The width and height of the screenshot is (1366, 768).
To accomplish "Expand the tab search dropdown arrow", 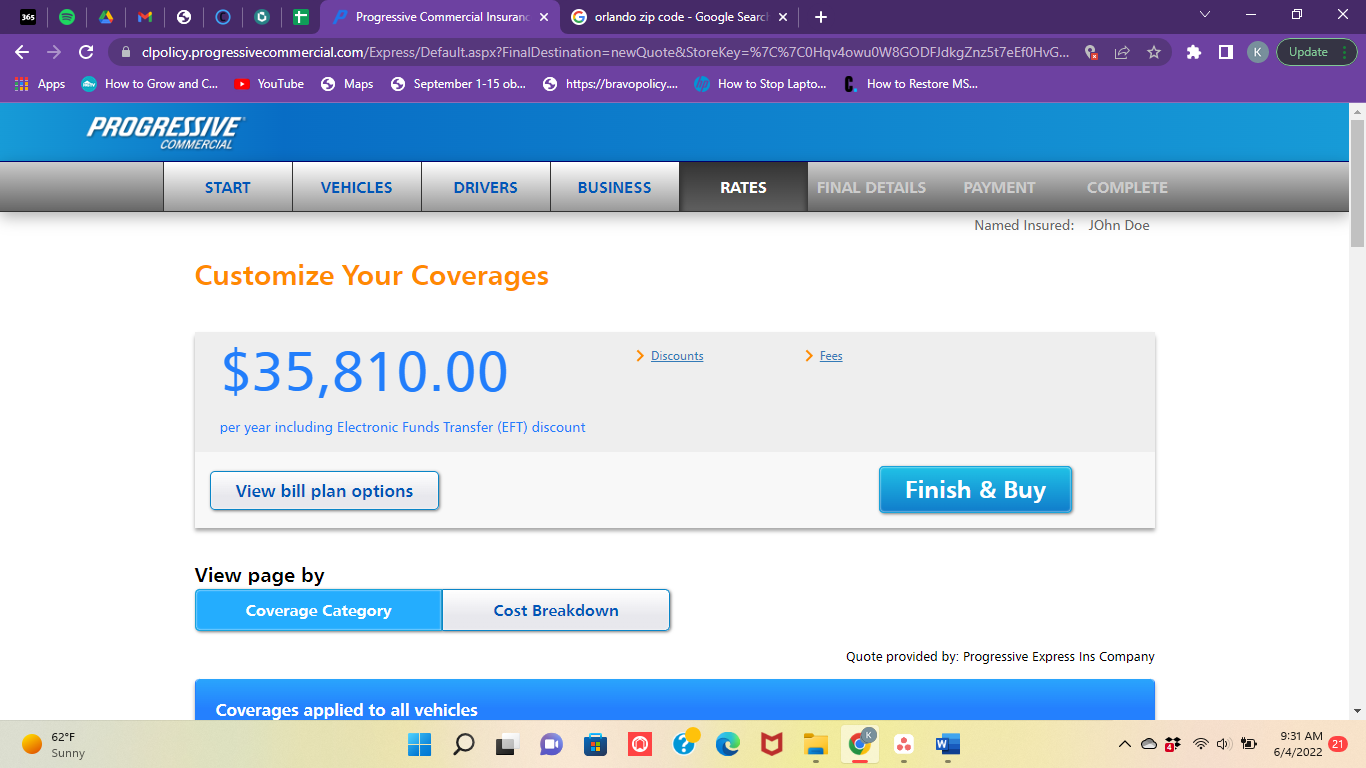I will pos(1205,15).
